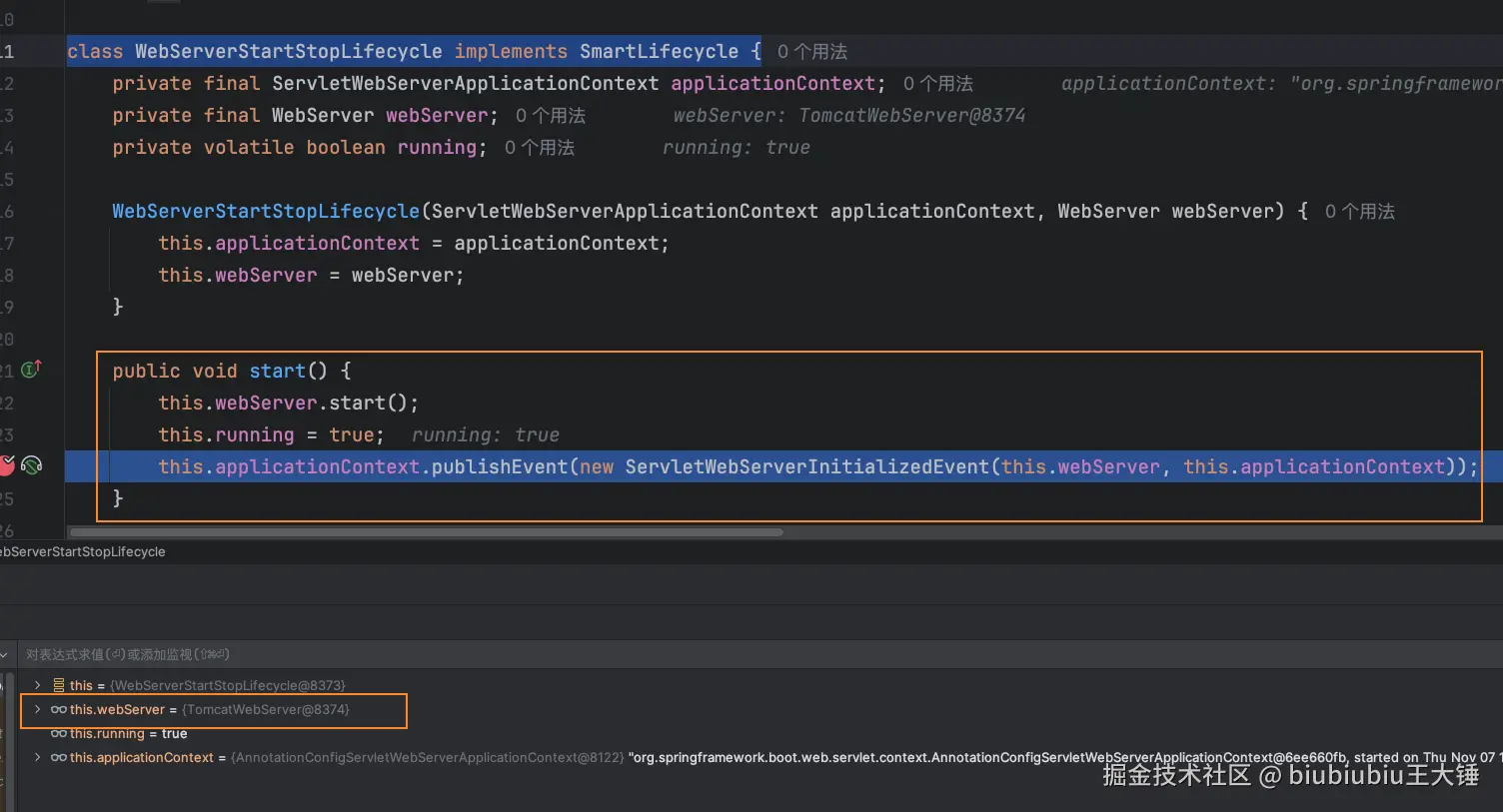Click the WebServerStartStopLifecycle breadcrumb

tap(83, 551)
